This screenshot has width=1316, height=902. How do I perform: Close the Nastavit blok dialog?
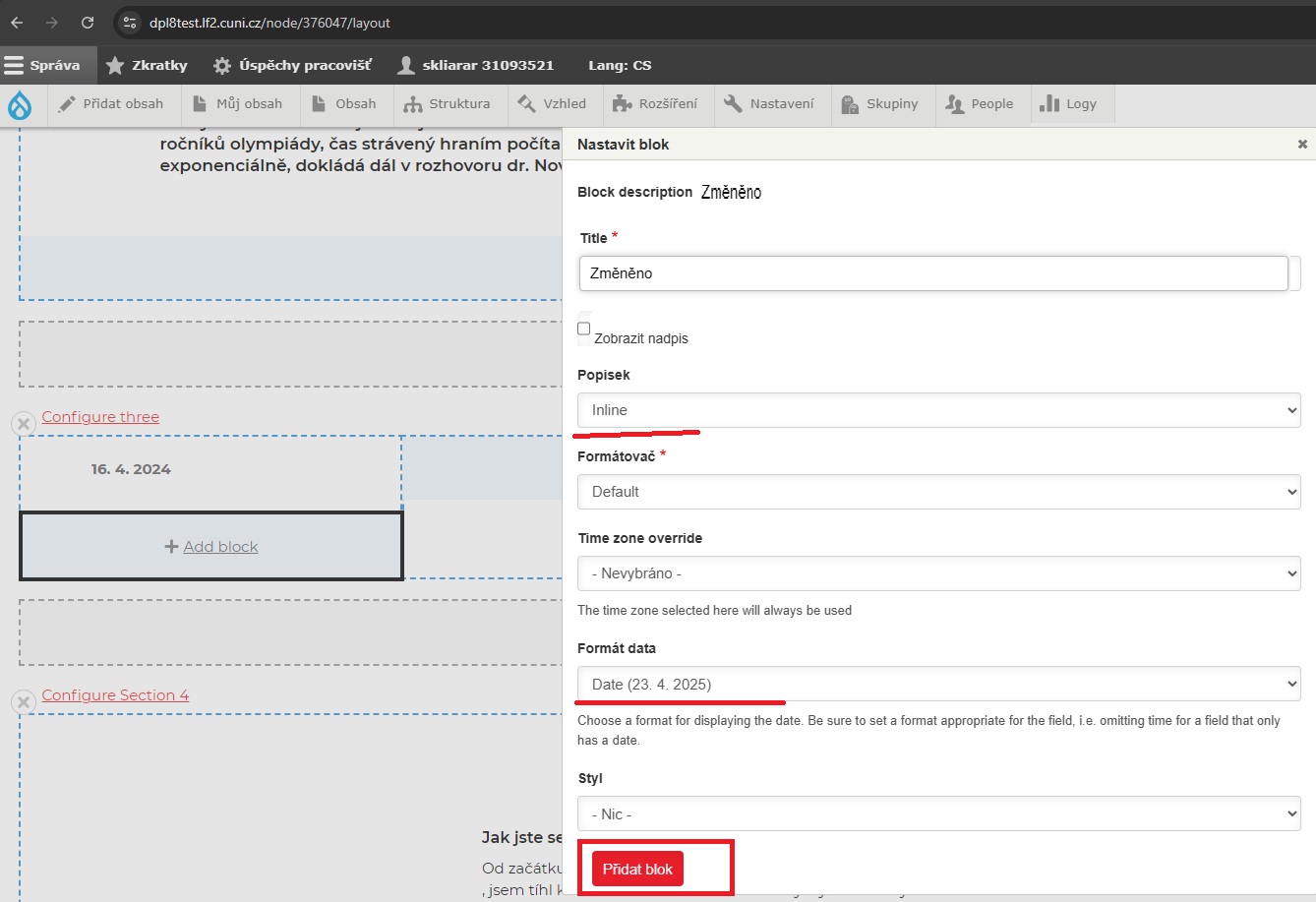tap(1302, 145)
